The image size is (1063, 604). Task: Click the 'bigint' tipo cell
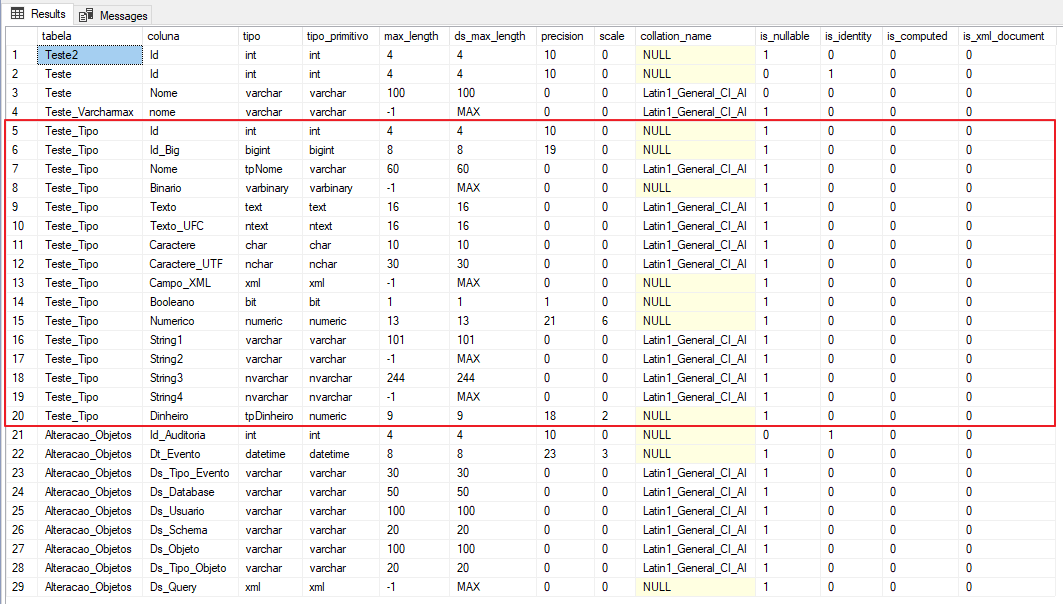(270, 150)
